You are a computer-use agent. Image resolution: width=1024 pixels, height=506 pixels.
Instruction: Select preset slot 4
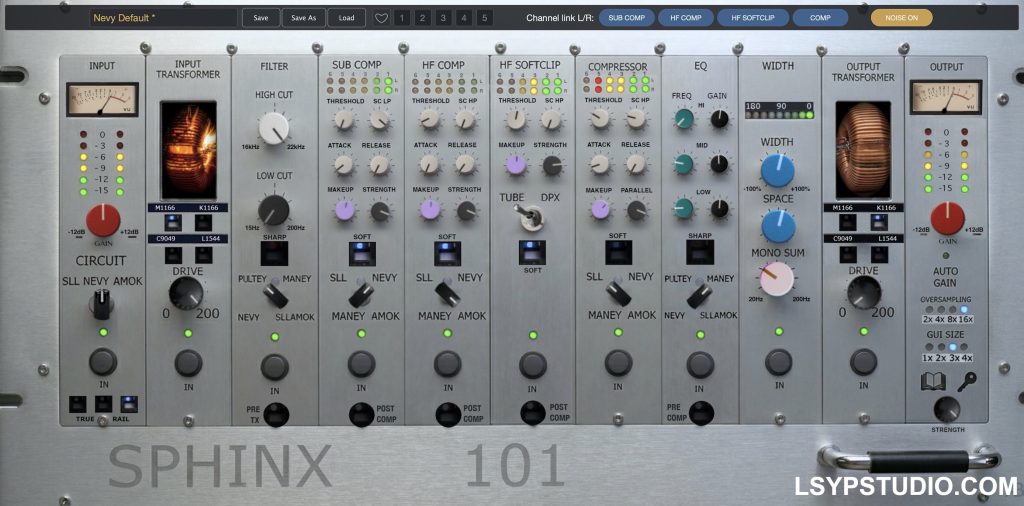point(464,18)
